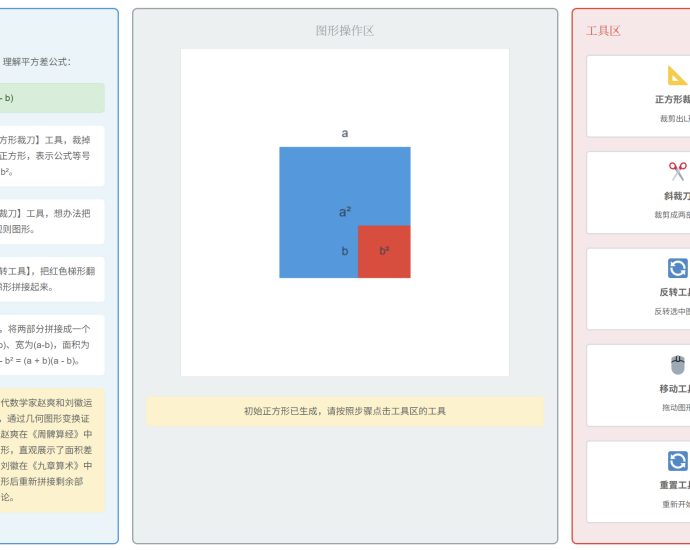Click the 理解平方差公式 intro text
The height and width of the screenshot is (550, 690).
coord(37,62)
